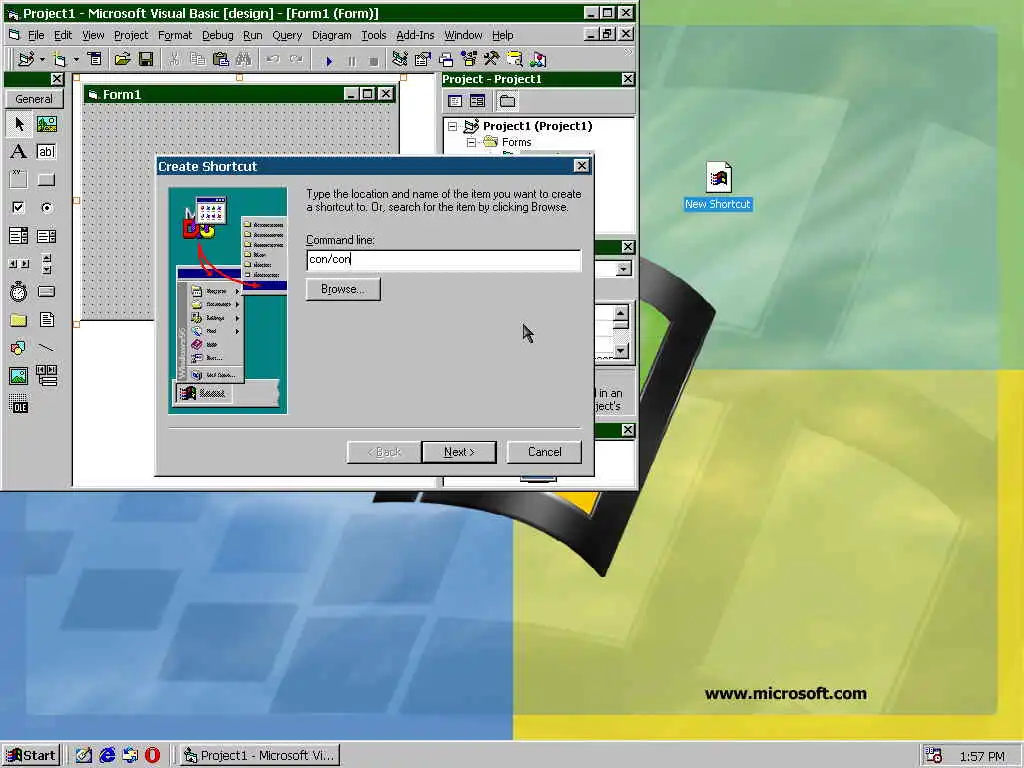
Task: Click the Add Form toolbar icon
Action: pos(59,59)
